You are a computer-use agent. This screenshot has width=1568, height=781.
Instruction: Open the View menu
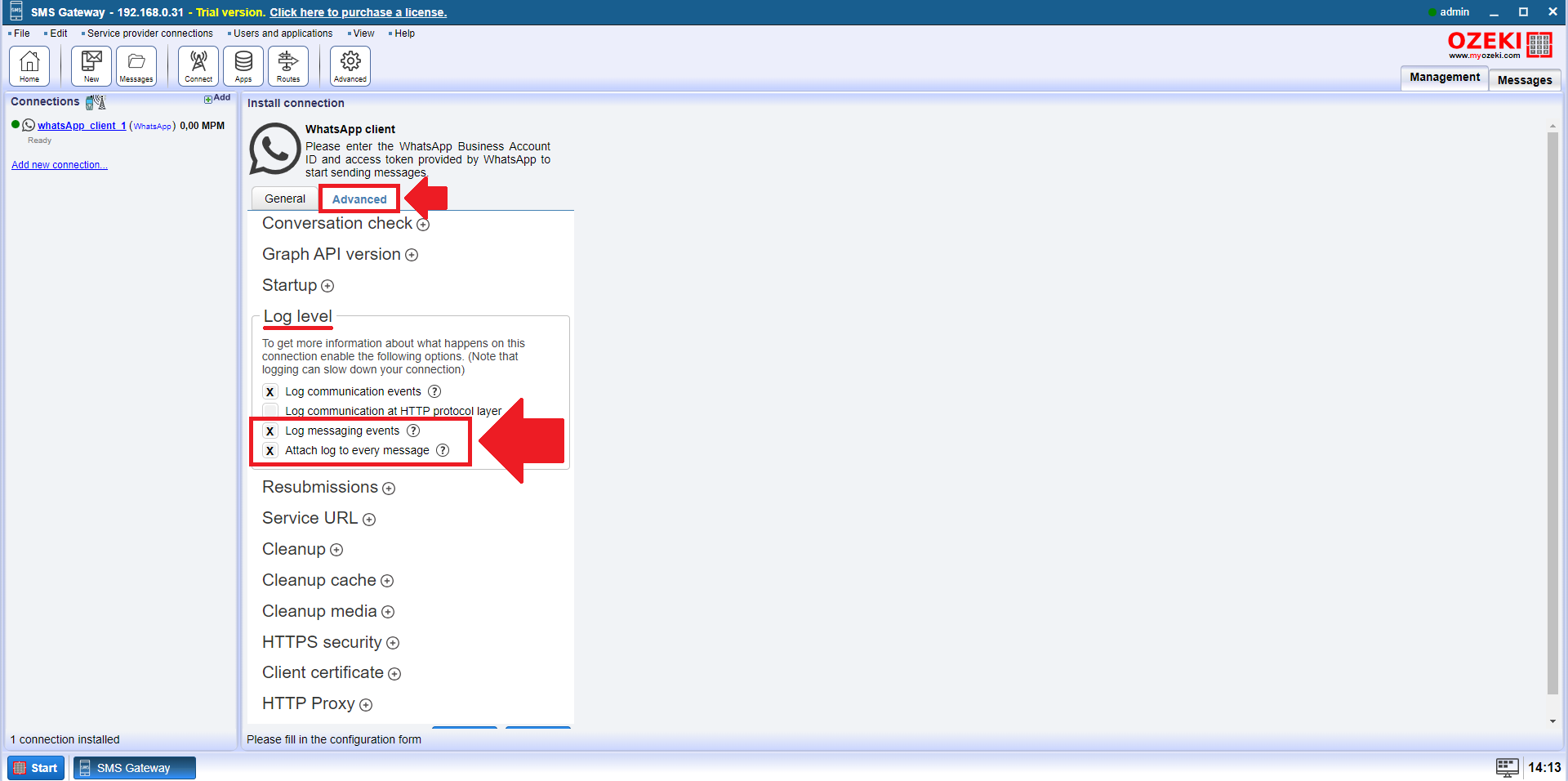pos(363,33)
